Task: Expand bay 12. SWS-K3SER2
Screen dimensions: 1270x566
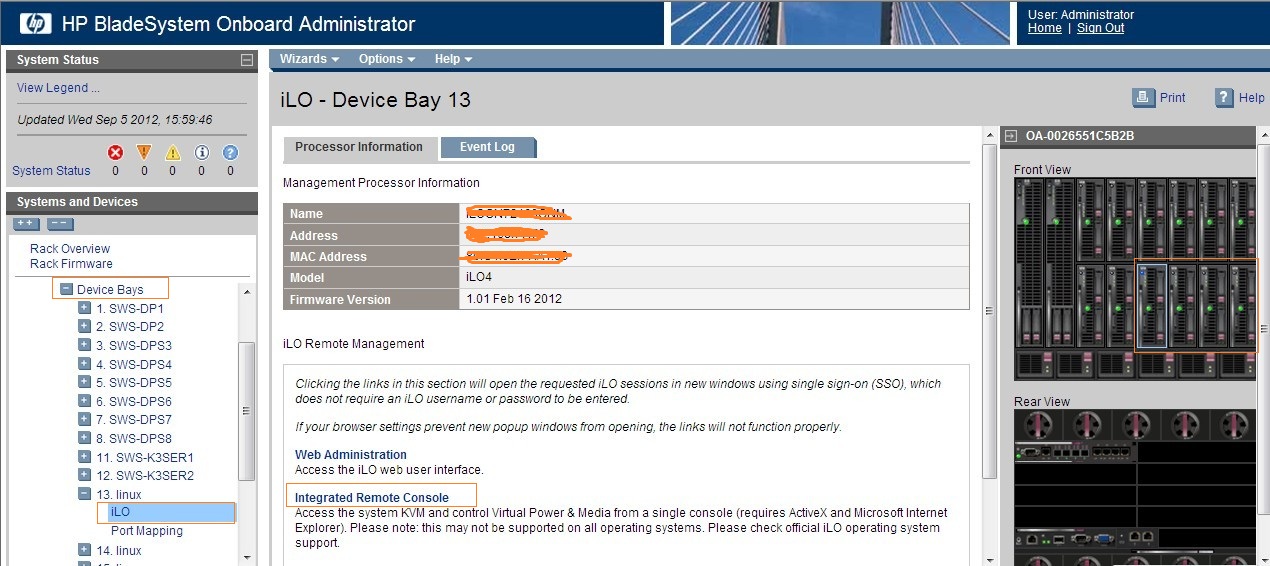Action: point(85,475)
